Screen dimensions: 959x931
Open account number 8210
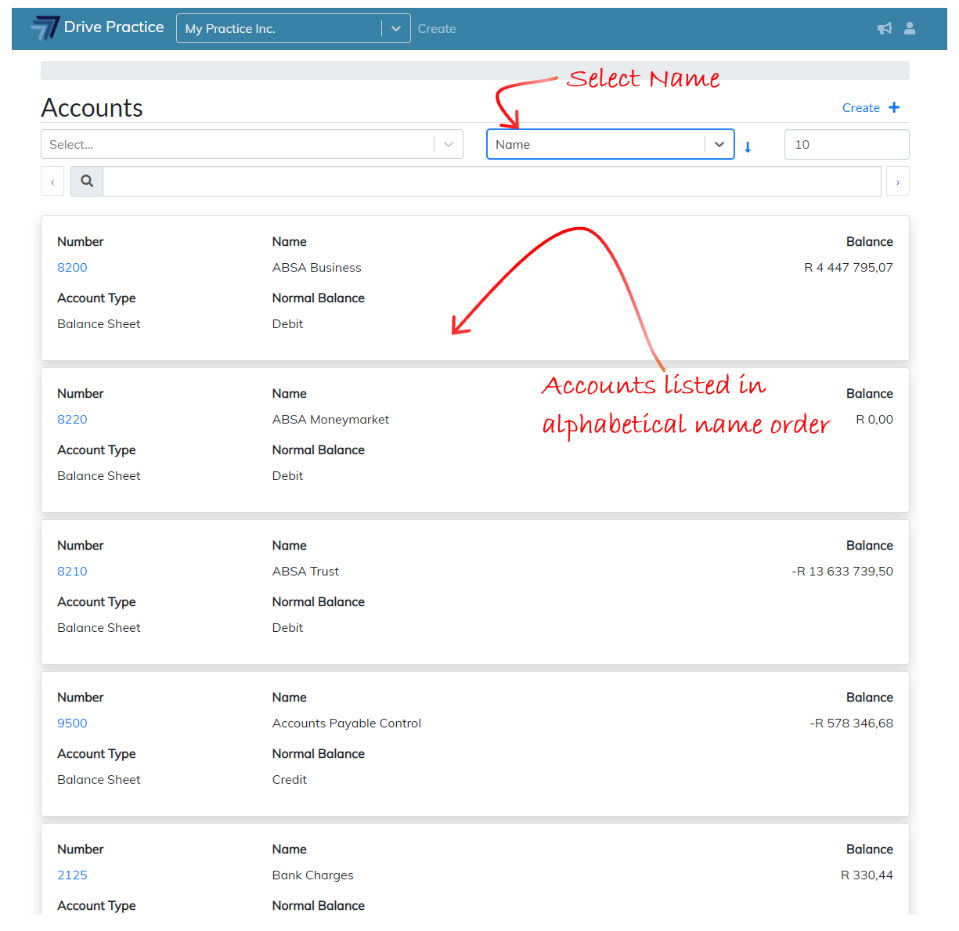pos(72,571)
